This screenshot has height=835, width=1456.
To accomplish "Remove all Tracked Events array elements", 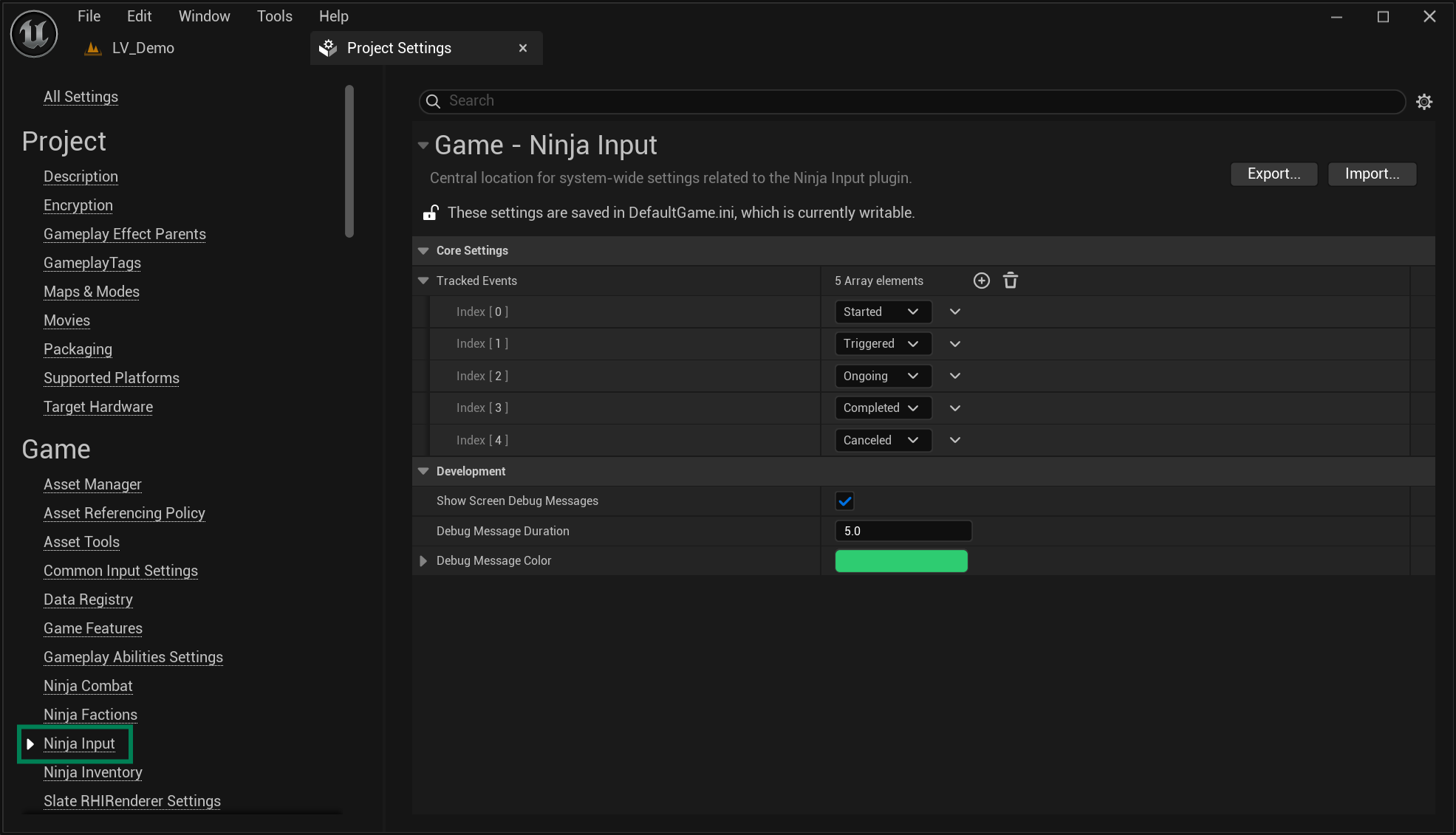I will [1011, 281].
